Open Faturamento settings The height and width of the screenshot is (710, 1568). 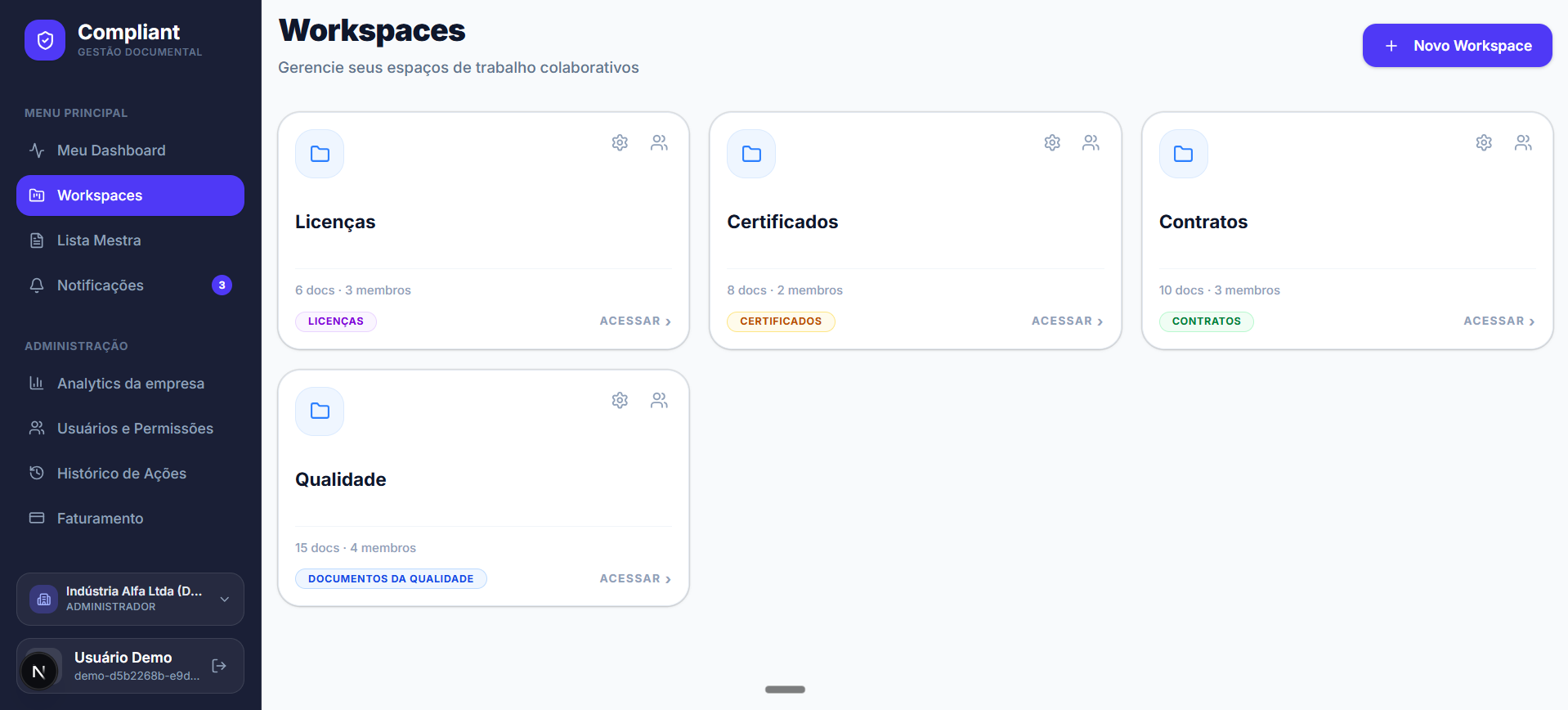(x=100, y=518)
